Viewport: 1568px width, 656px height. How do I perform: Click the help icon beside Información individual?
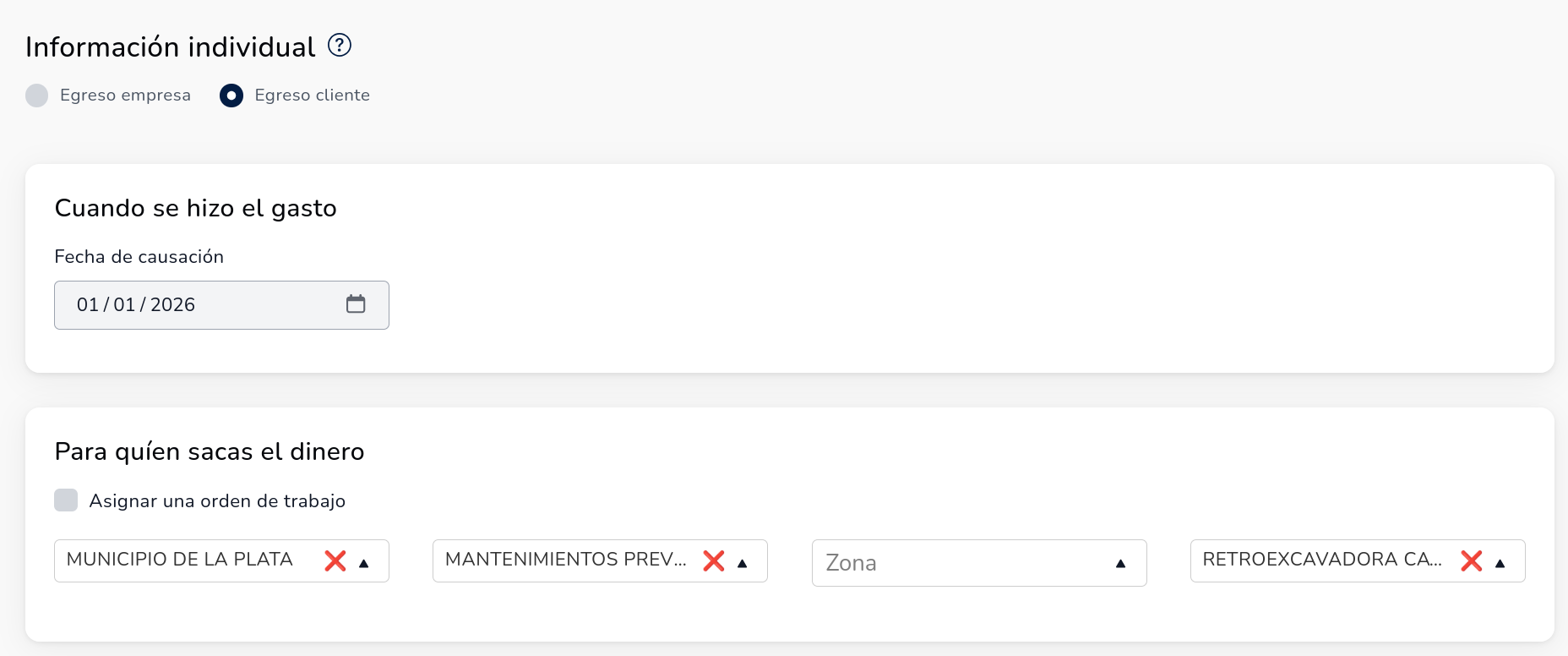[x=340, y=45]
